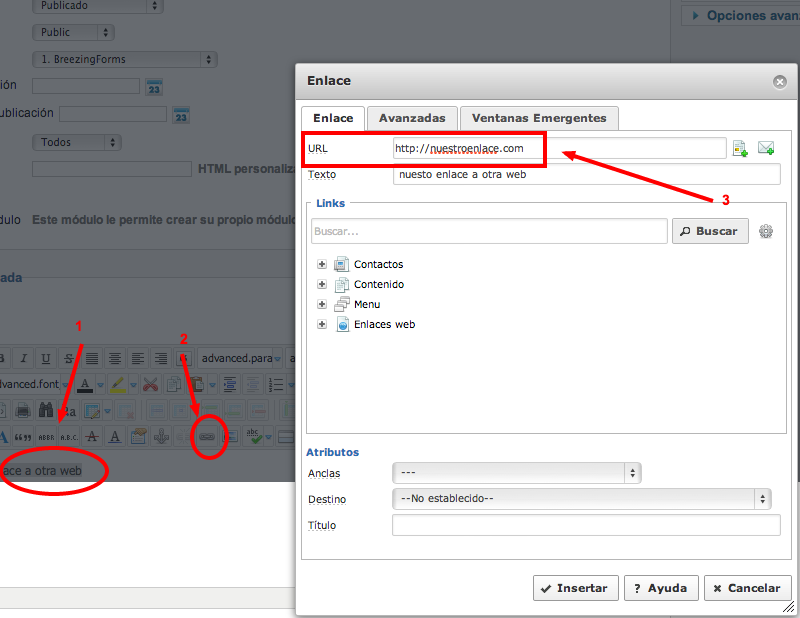
Task: Insert a numbered list
Action: point(276,384)
